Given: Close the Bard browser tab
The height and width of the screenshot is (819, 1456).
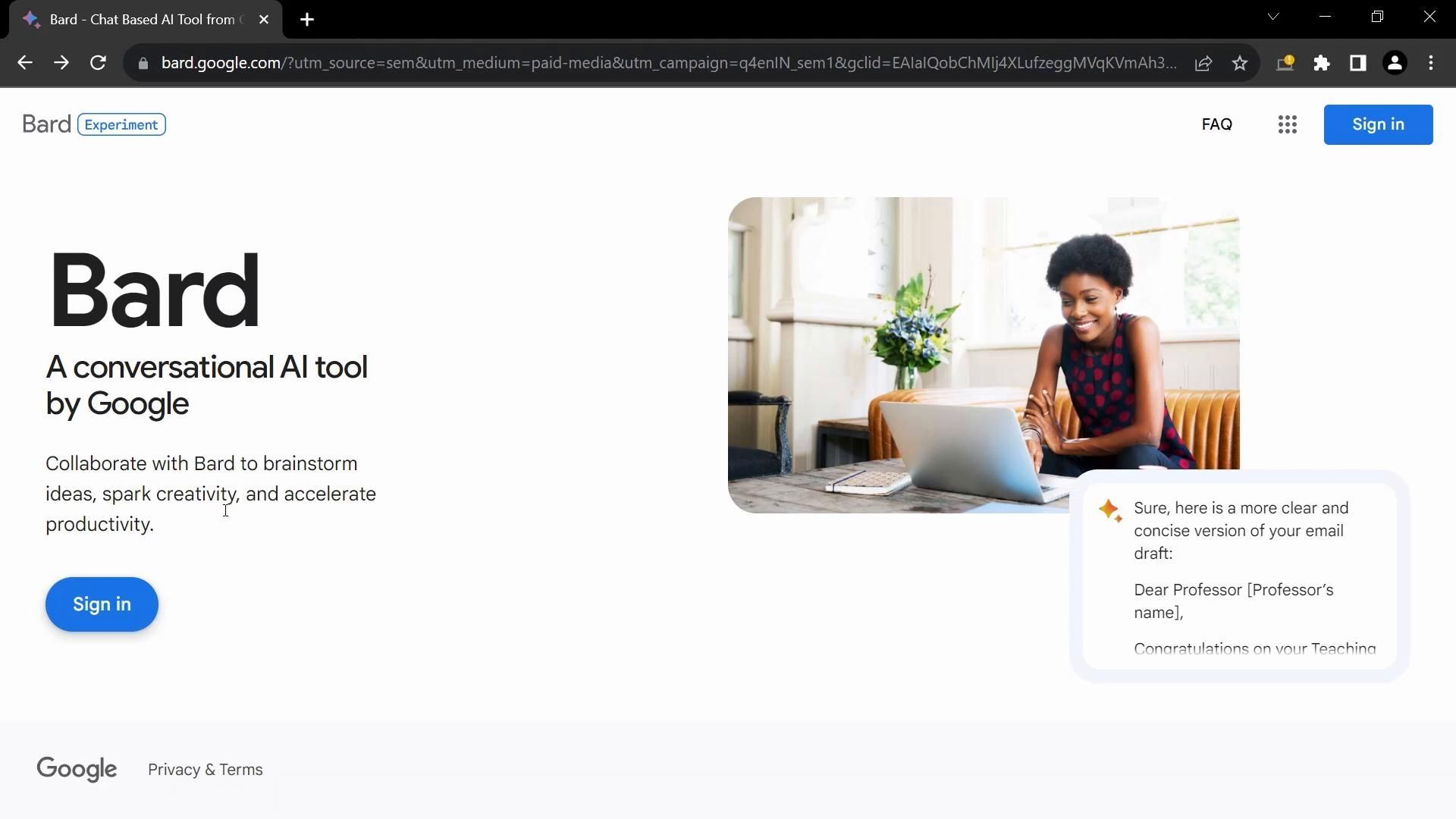Looking at the screenshot, I should 264,20.
